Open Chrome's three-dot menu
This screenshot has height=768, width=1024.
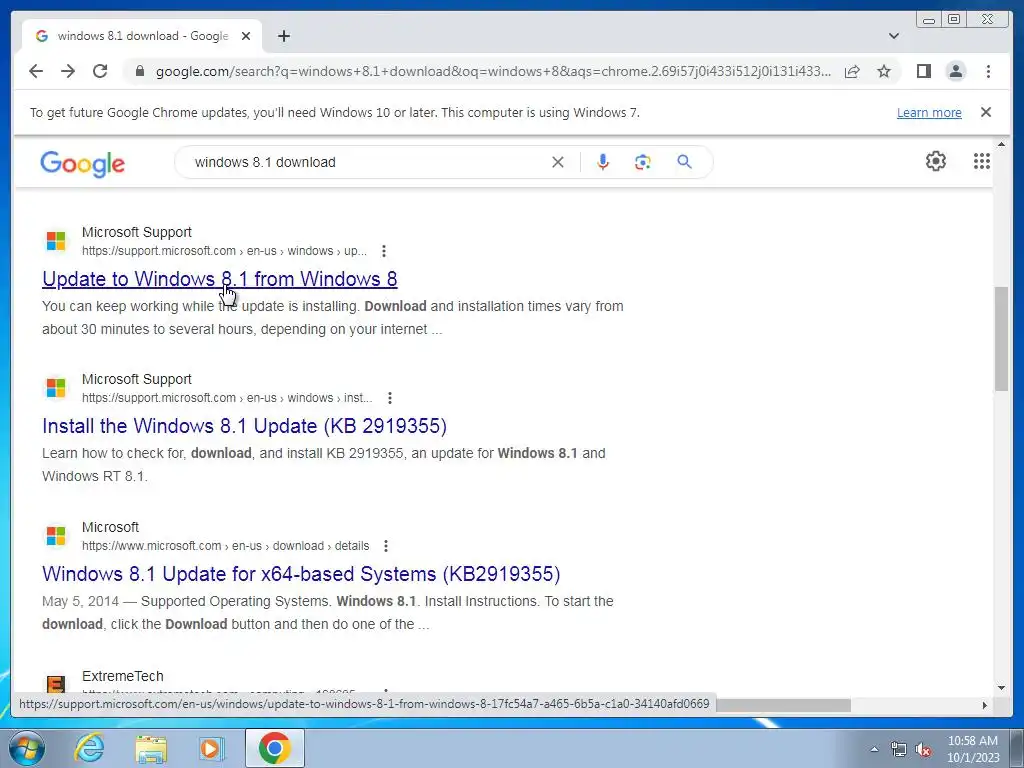tap(988, 71)
